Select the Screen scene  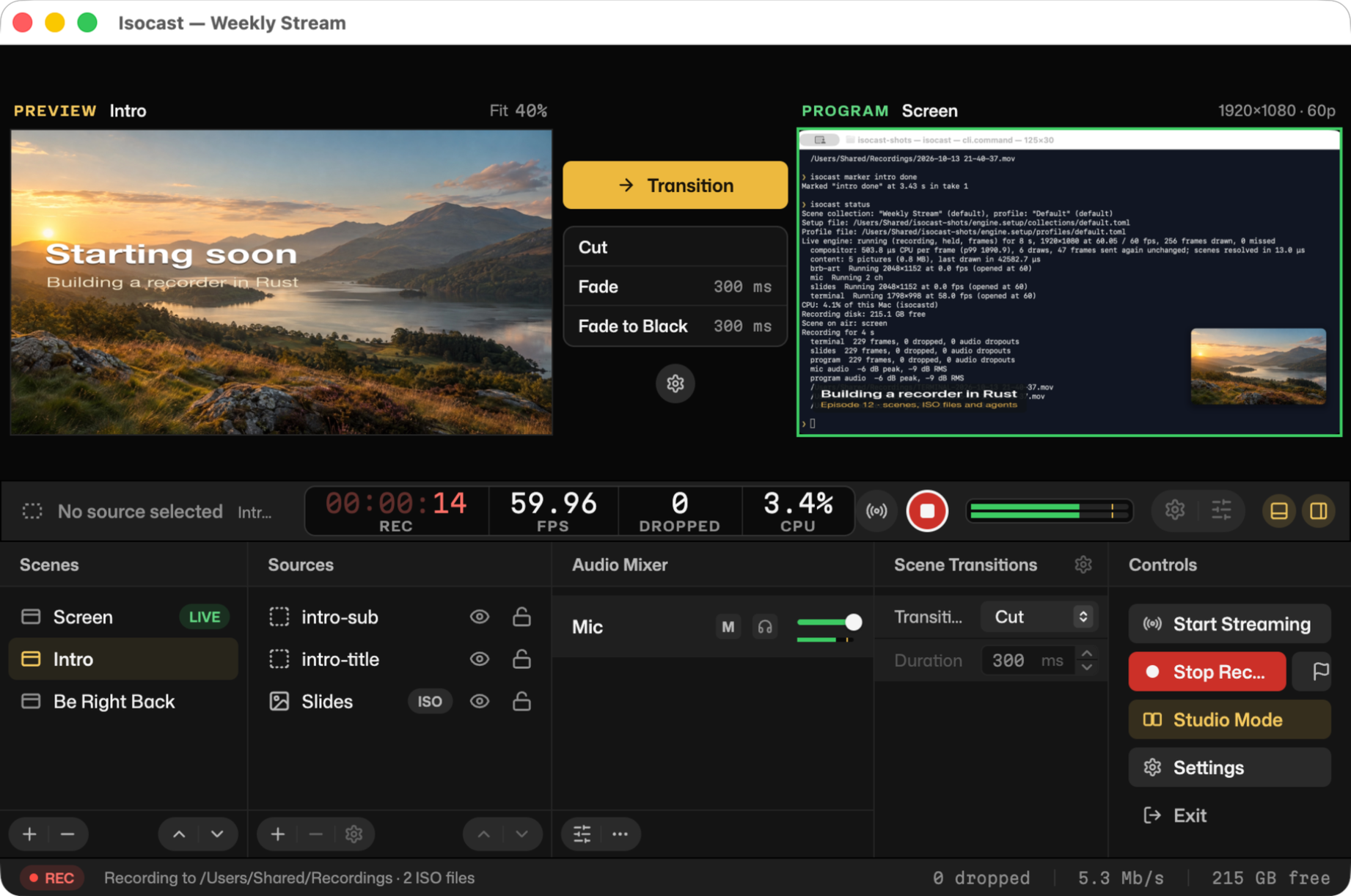tap(123, 617)
